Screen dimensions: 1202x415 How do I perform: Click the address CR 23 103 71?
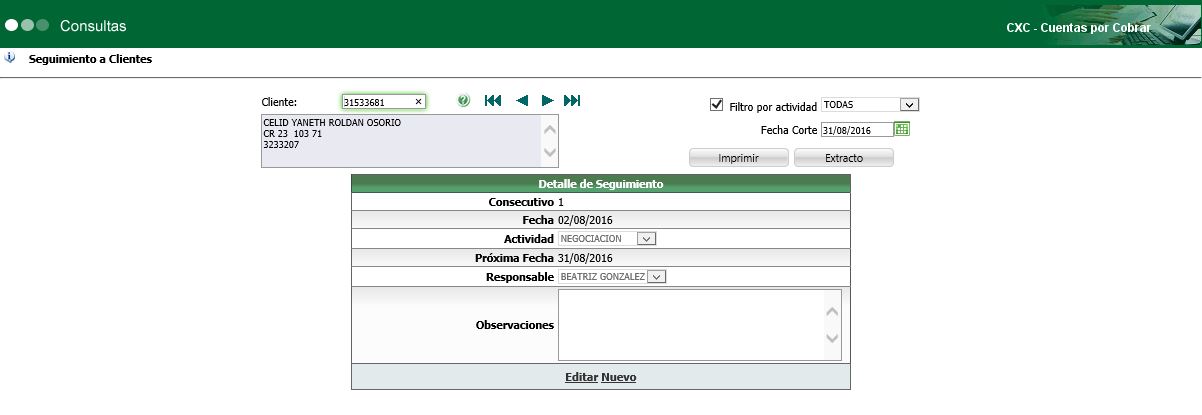292,134
